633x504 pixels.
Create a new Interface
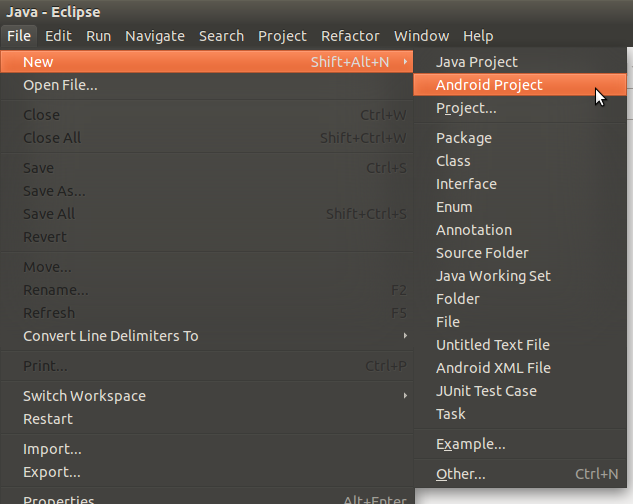click(x=520, y=184)
